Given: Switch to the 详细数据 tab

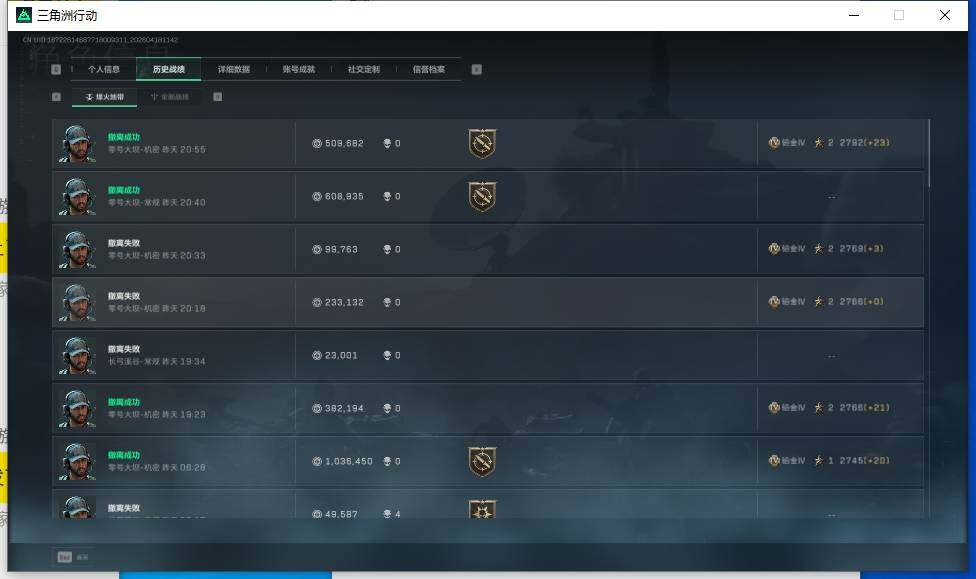Looking at the screenshot, I should (x=234, y=69).
